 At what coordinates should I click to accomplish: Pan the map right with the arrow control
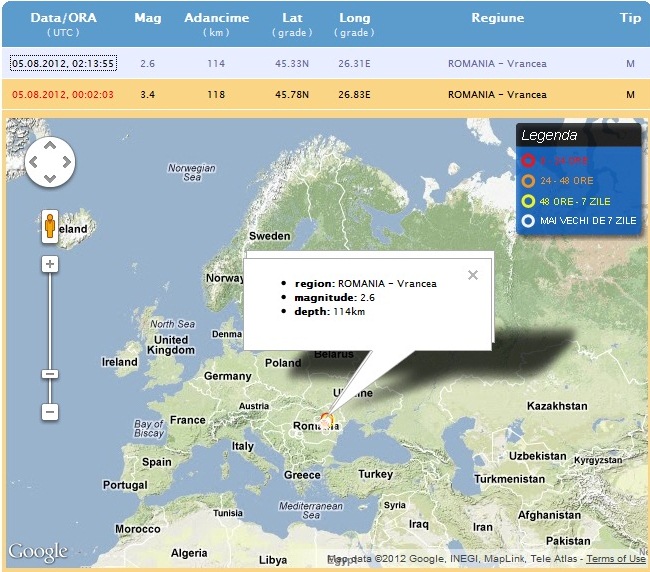tap(67, 162)
